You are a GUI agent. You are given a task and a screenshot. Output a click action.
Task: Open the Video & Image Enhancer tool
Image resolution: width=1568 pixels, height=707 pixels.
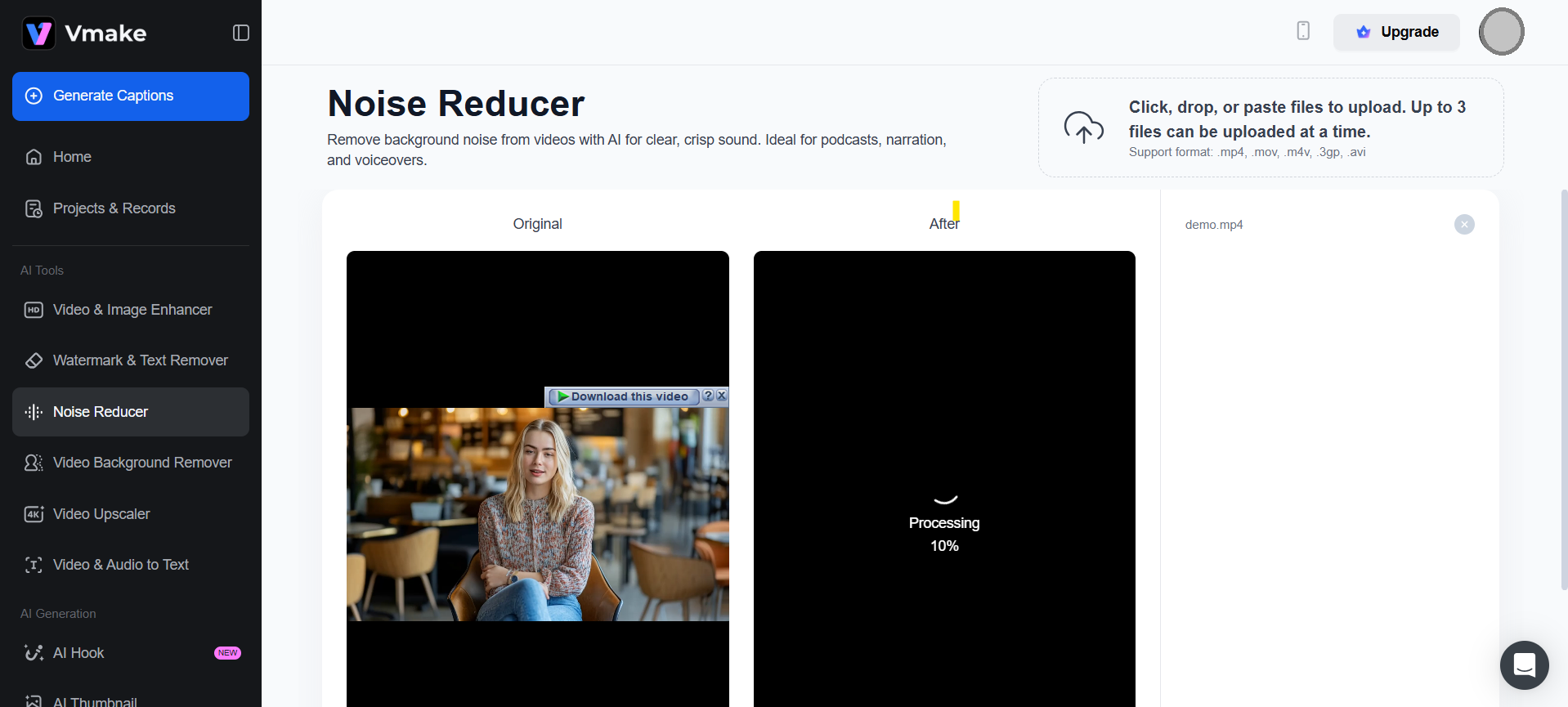click(x=132, y=310)
